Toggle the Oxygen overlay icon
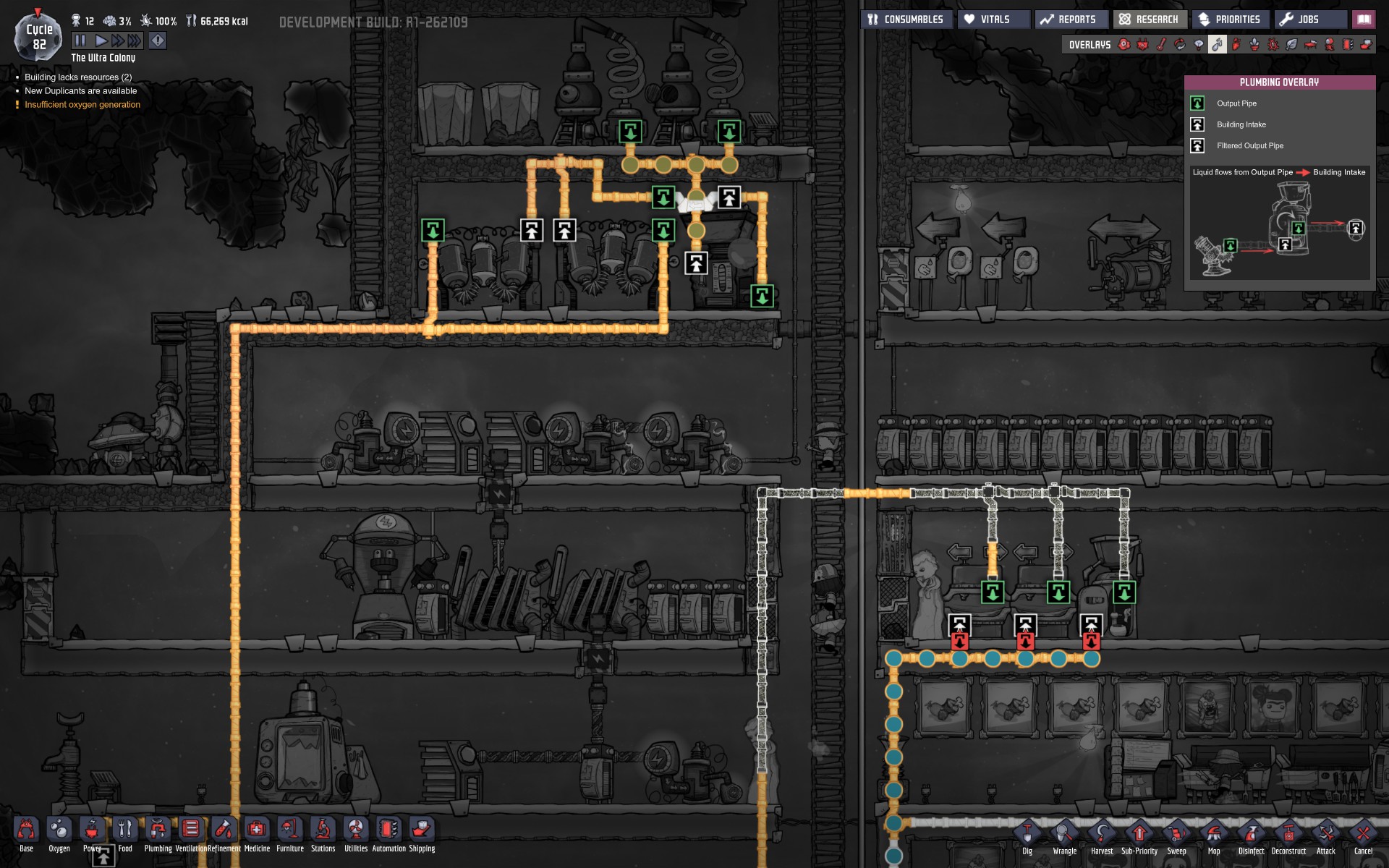Viewport: 1389px width, 868px height. tap(1123, 45)
